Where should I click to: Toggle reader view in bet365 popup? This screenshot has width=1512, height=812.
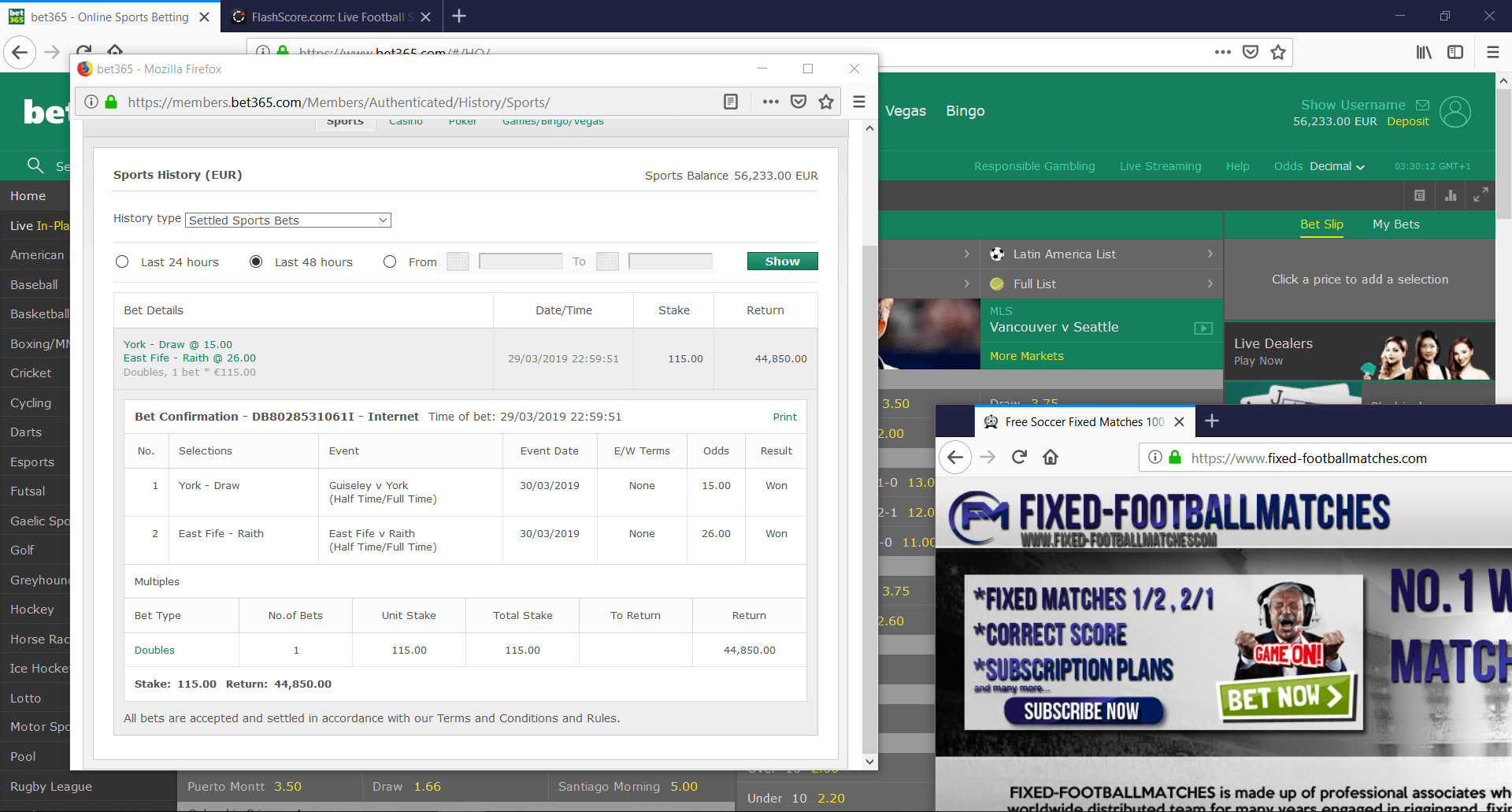(731, 102)
